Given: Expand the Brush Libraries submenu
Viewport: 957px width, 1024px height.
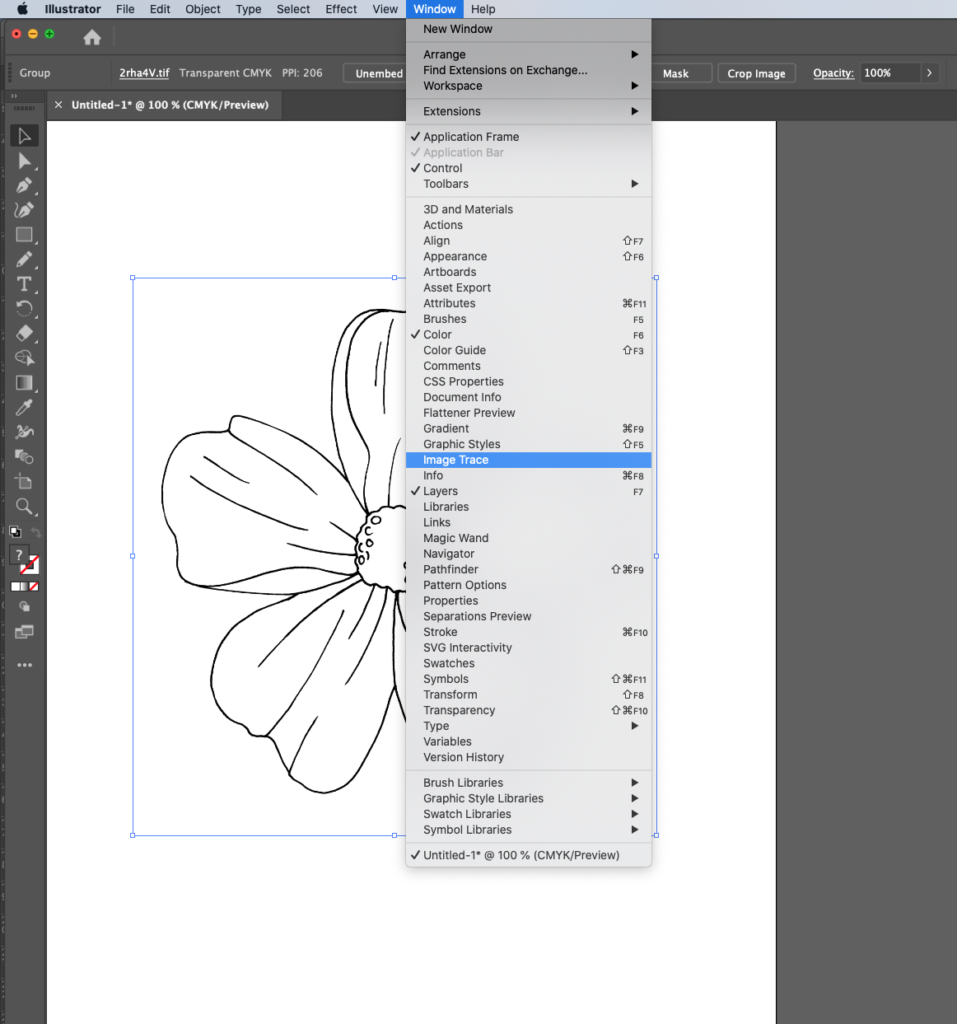Looking at the screenshot, I should [463, 782].
